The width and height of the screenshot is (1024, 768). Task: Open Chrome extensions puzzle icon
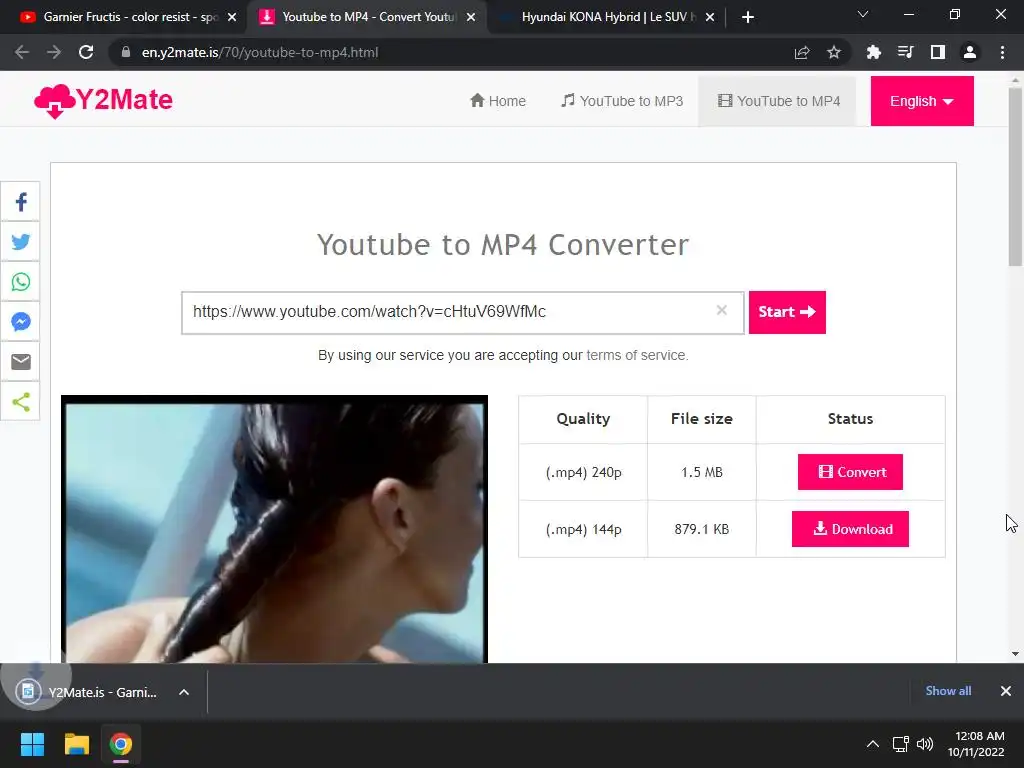(874, 52)
